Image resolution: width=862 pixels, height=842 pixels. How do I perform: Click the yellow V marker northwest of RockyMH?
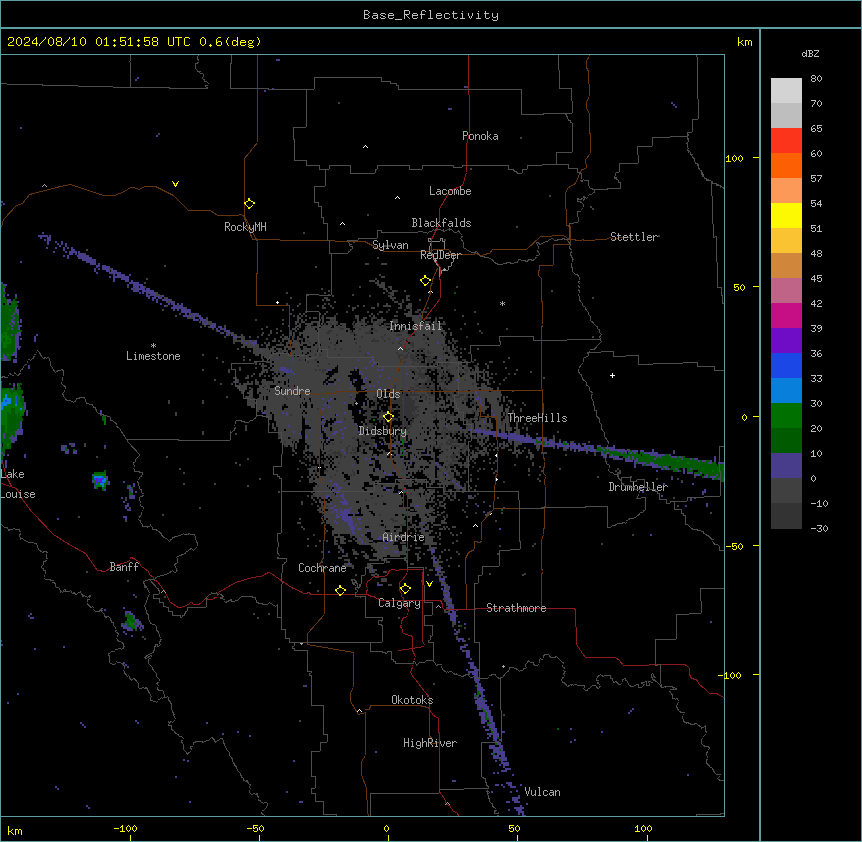coord(175,184)
